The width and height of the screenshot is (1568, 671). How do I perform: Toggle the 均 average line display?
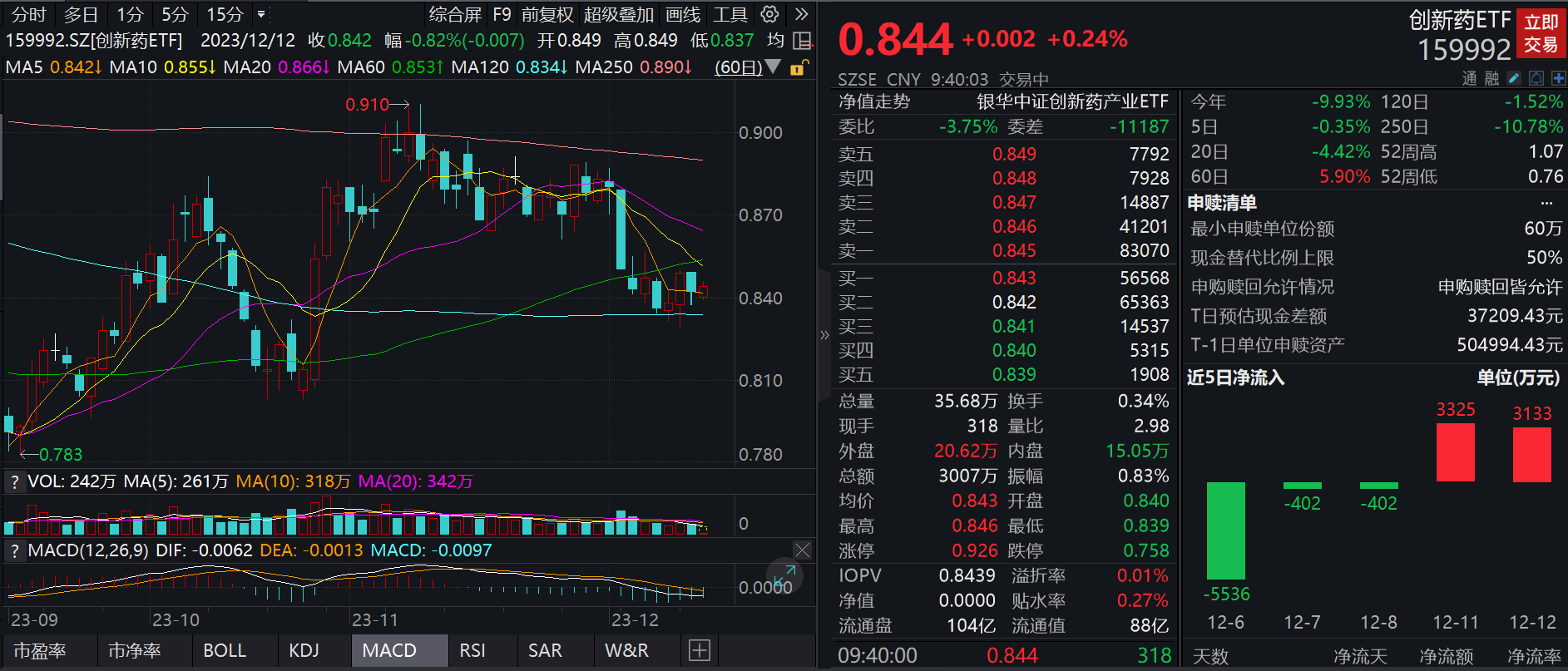775,40
